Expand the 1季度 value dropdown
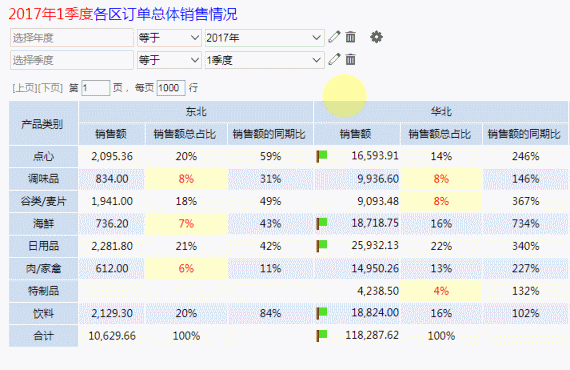This screenshot has width=570, height=370. click(264, 60)
